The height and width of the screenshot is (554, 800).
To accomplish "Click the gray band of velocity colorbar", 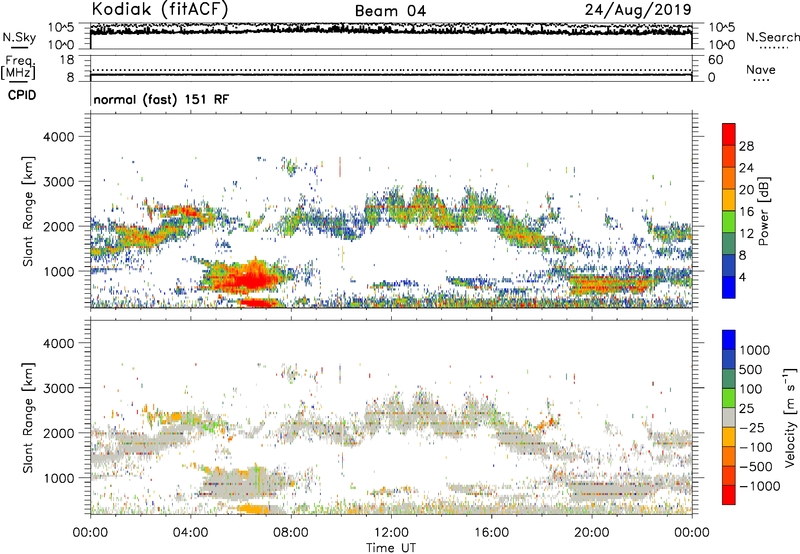I will pyautogui.click(x=729, y=418).
